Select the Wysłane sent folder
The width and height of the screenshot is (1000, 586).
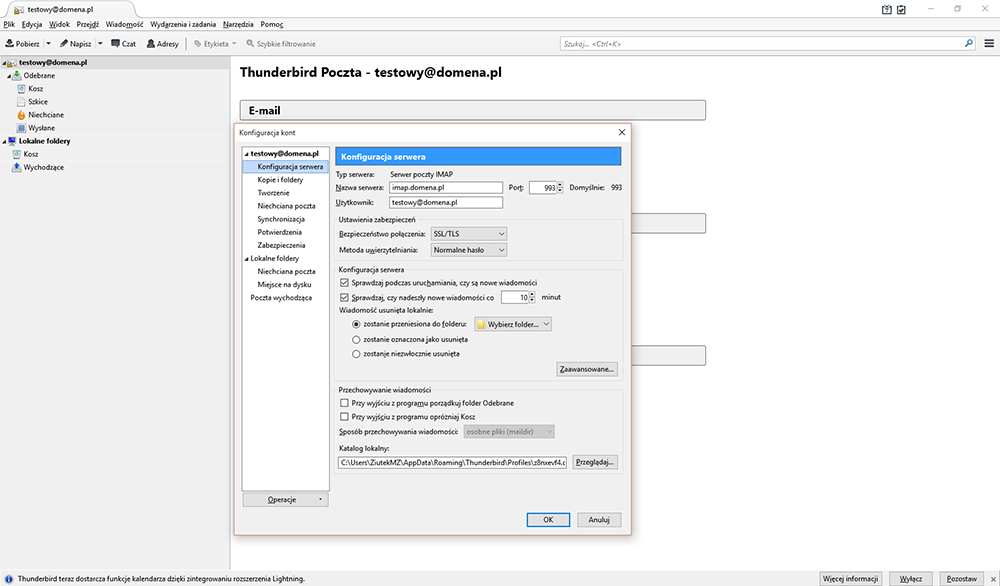click(41, 128)
